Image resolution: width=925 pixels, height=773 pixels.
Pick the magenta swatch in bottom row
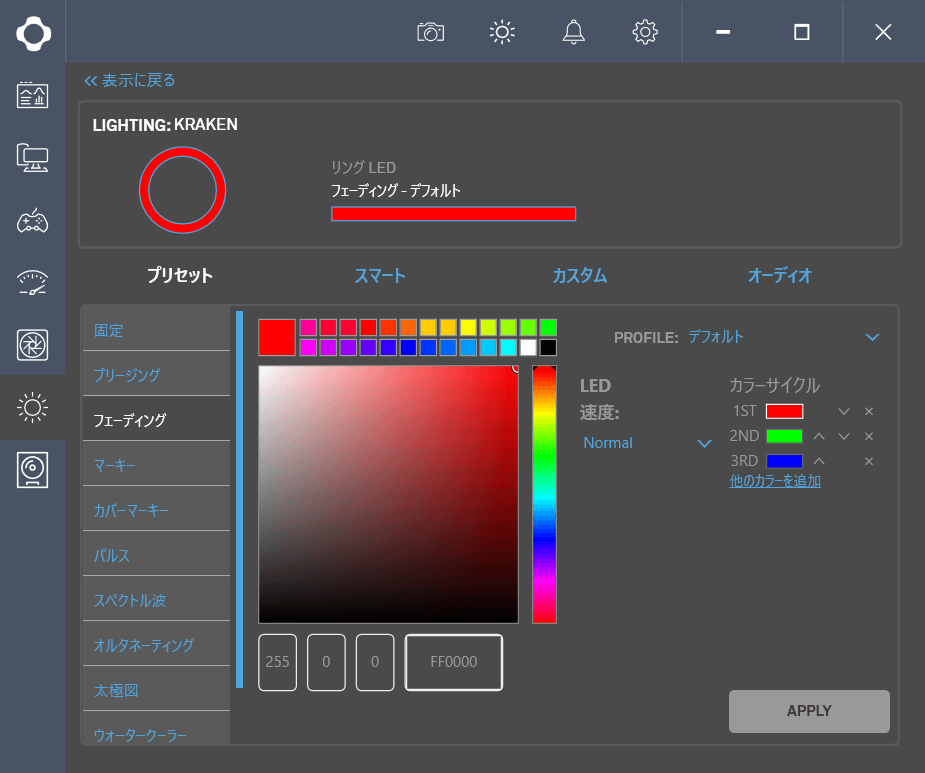pyautogui.click(x=308, y=347)
